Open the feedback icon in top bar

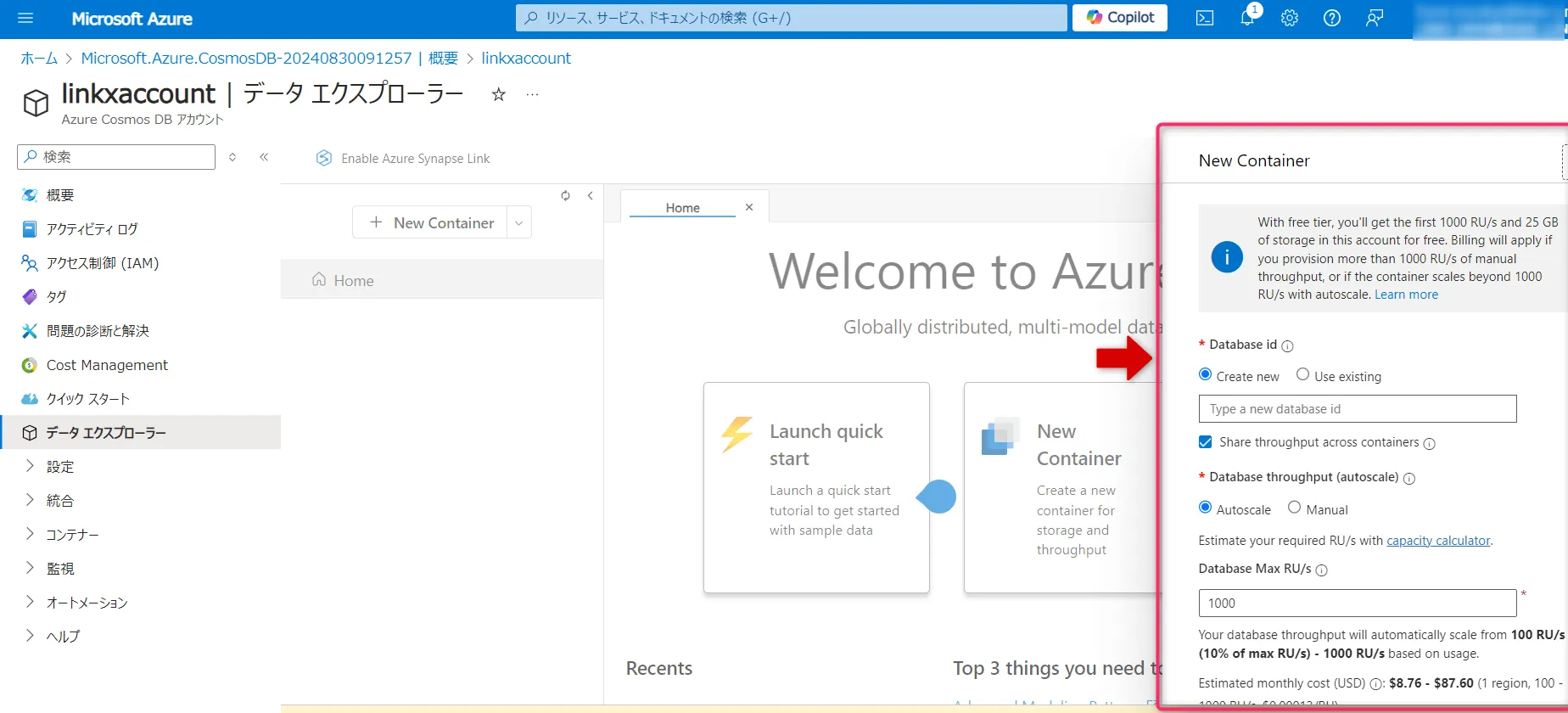pyautogui.click(x=1375, y=18)
